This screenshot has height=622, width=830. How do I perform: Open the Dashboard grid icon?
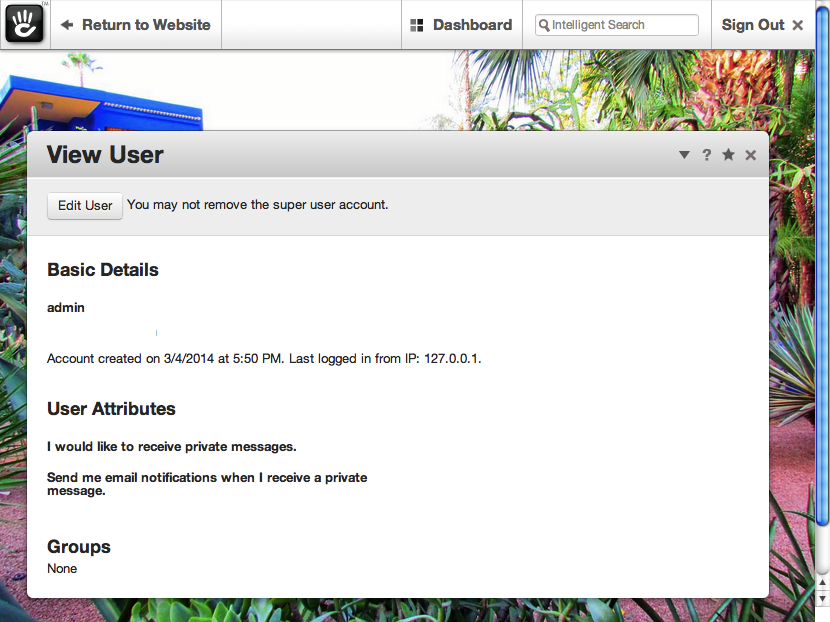pyautogui.click(x=417, y=25)
